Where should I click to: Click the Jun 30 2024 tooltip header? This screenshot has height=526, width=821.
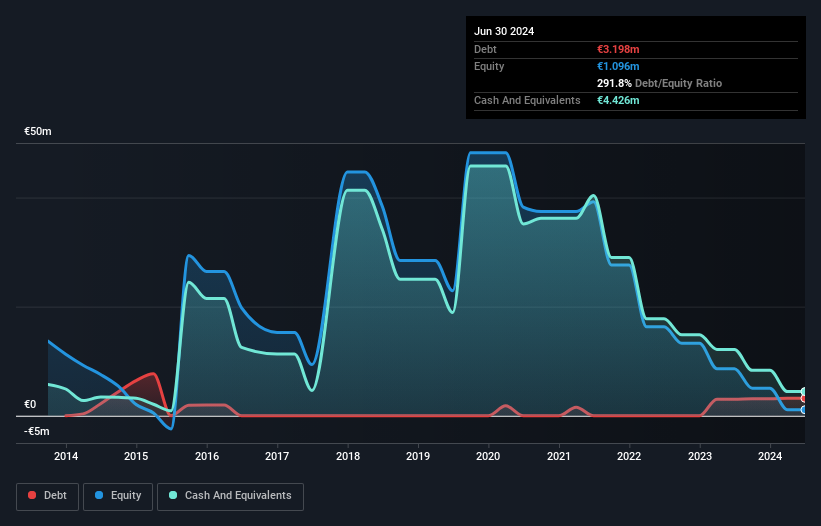point(504,31)
